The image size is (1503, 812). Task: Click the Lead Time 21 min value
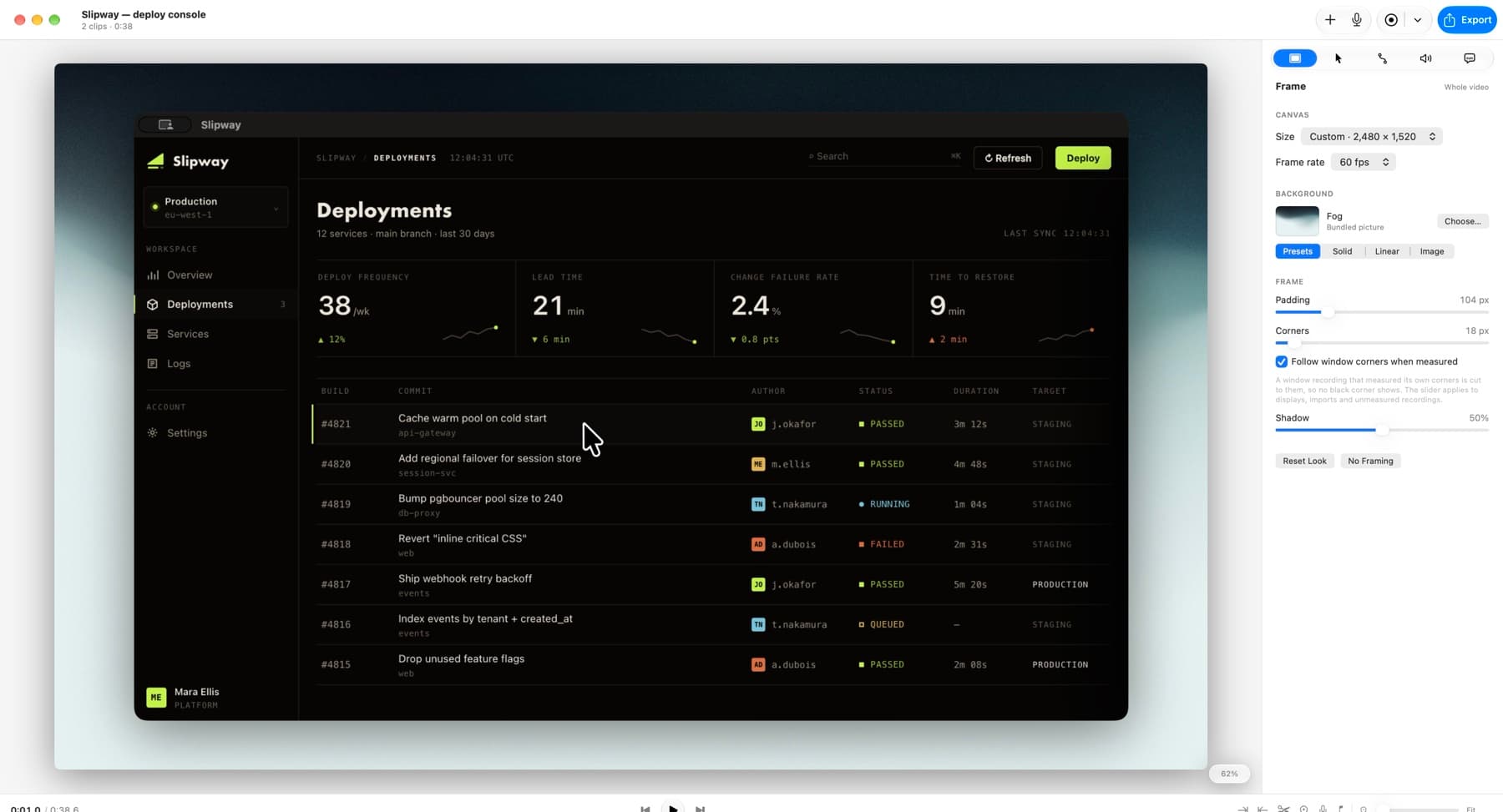click(558, 306)
